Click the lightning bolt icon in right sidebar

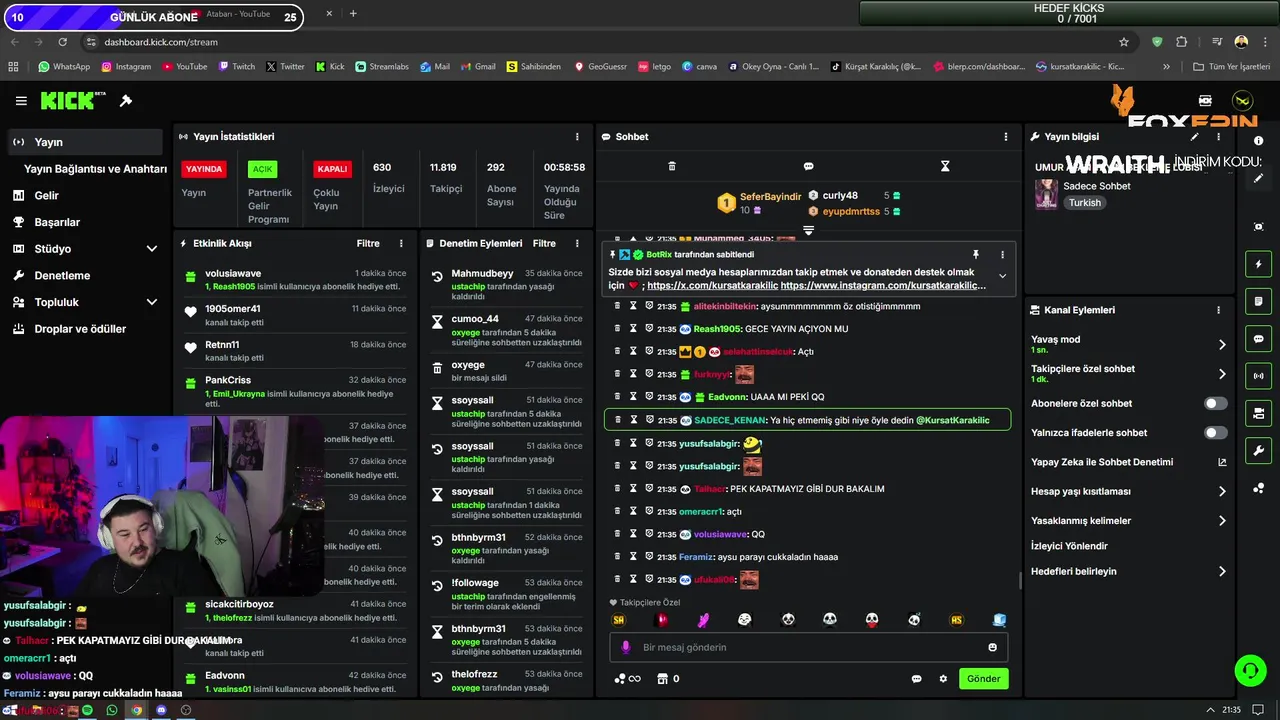pos(1259,264)
